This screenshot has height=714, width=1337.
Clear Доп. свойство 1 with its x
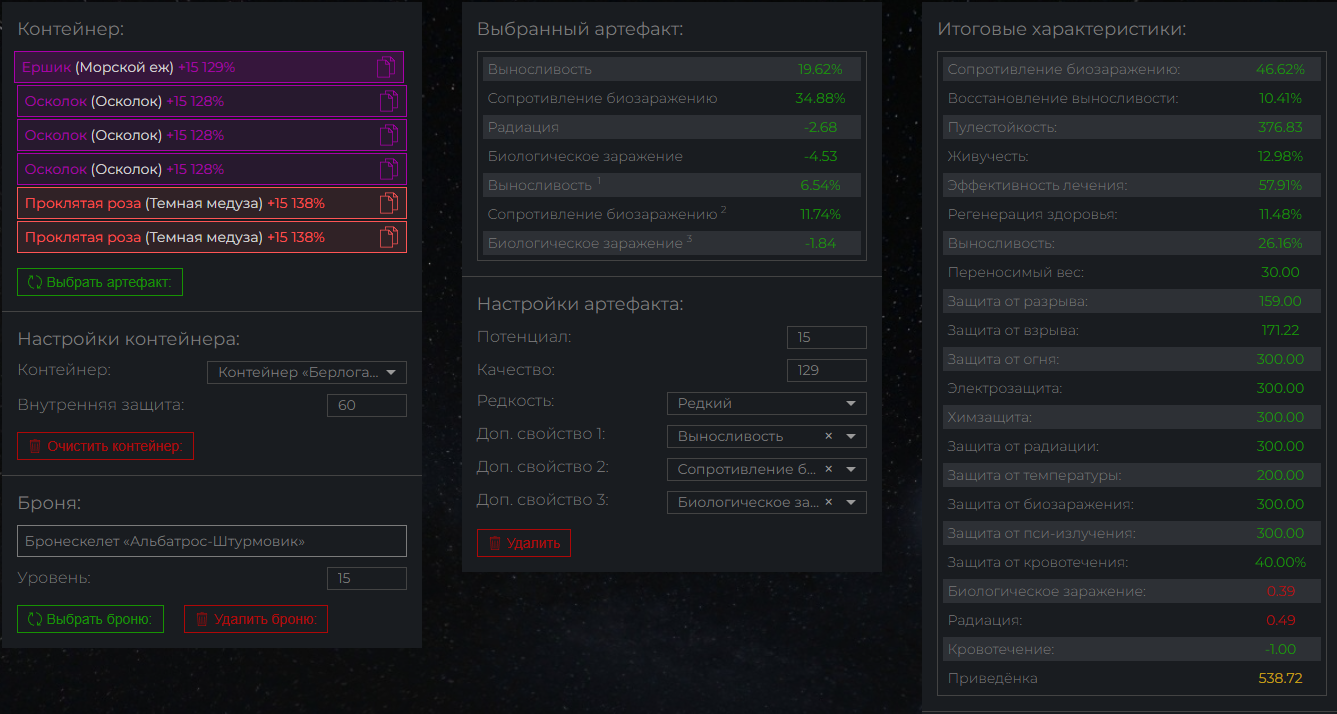click(828, 436)
